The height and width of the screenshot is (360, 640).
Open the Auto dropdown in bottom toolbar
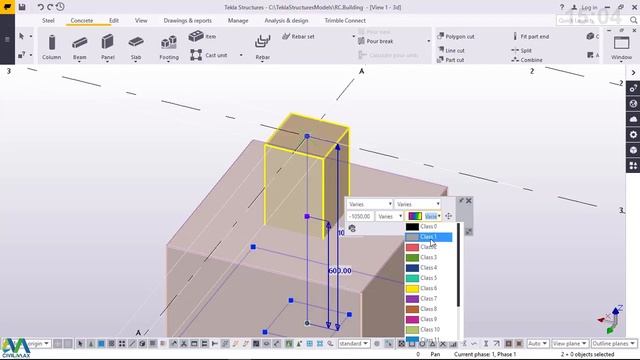coord(537,344)
